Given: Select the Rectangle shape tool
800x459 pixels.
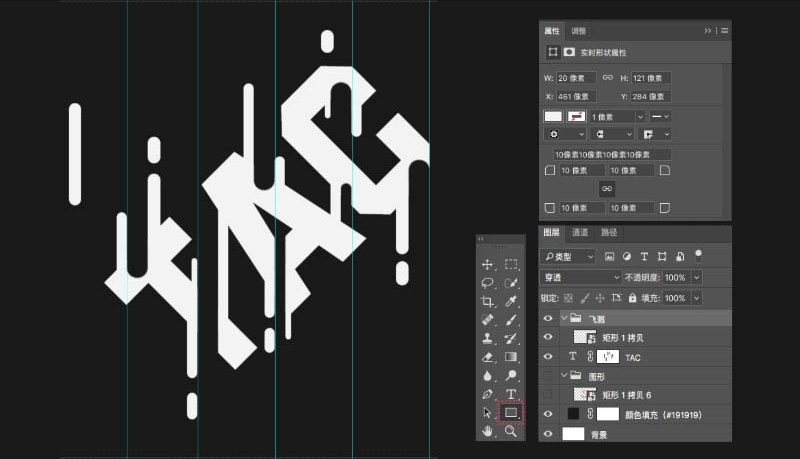Looking at the screenshot, I should coord(511,412).
